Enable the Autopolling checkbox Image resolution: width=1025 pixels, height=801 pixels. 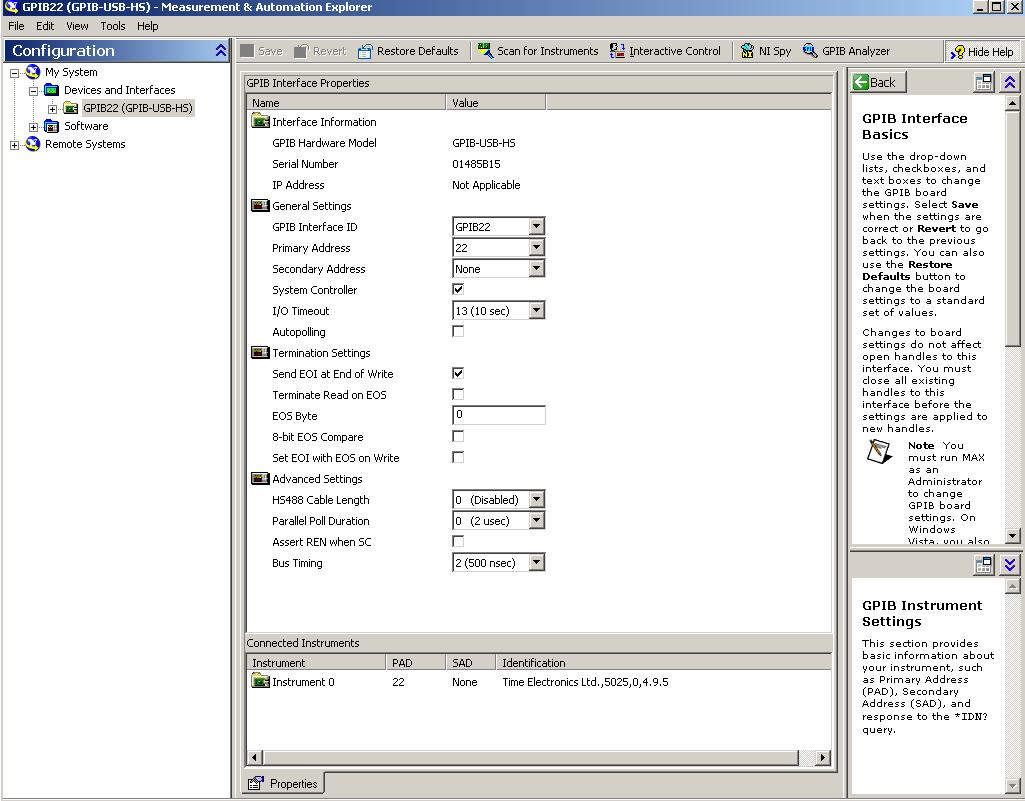pyautogui.click(x=458, y=332)
